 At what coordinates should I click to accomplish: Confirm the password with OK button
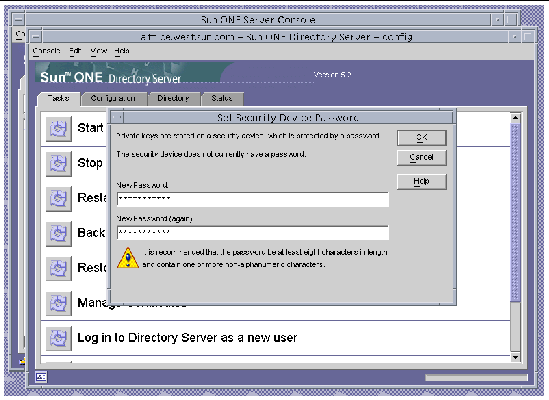(422, 138)
